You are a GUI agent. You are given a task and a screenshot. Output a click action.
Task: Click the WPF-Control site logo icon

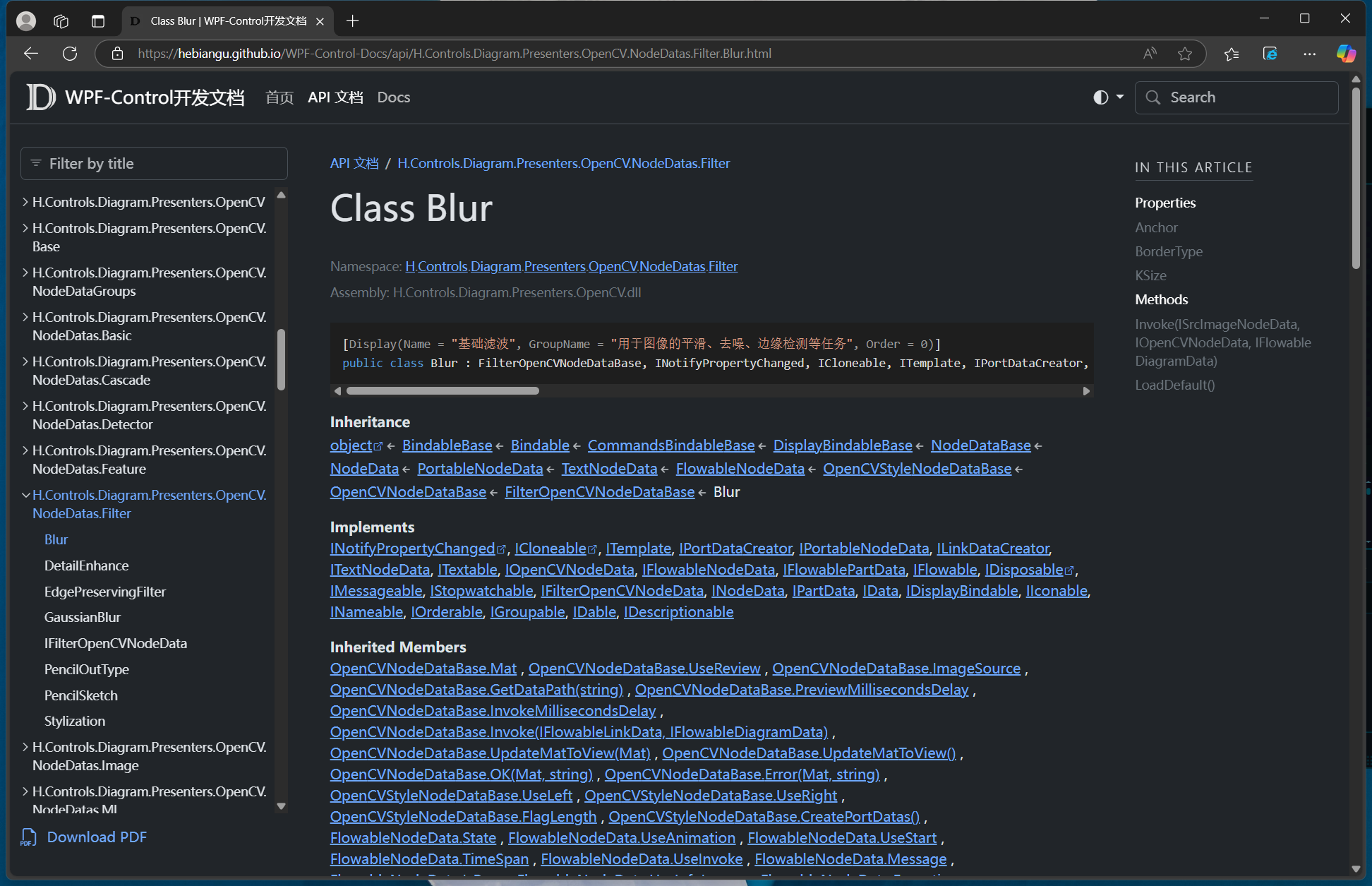41,97
